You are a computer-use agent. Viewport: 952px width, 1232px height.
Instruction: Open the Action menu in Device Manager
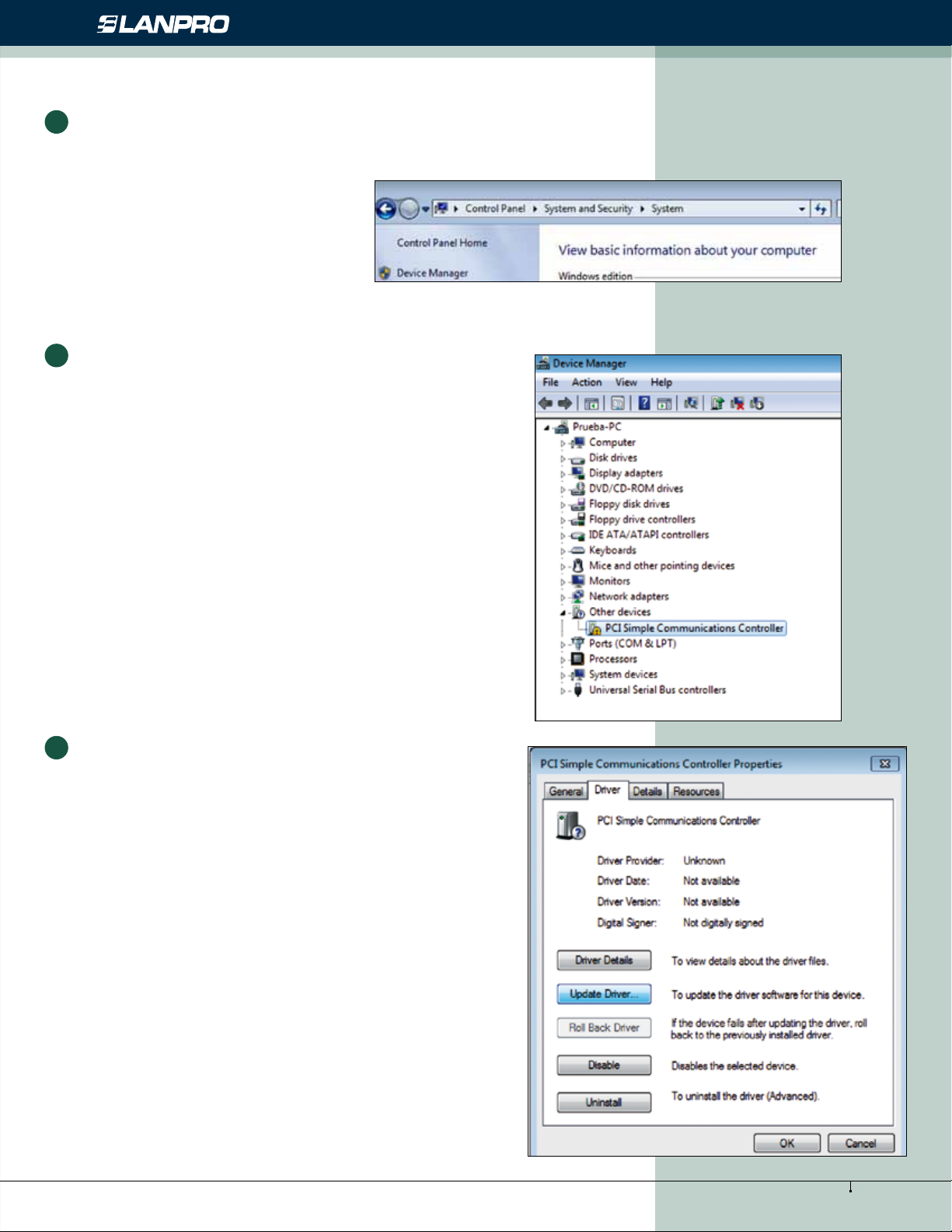click(x=587, y=382)
